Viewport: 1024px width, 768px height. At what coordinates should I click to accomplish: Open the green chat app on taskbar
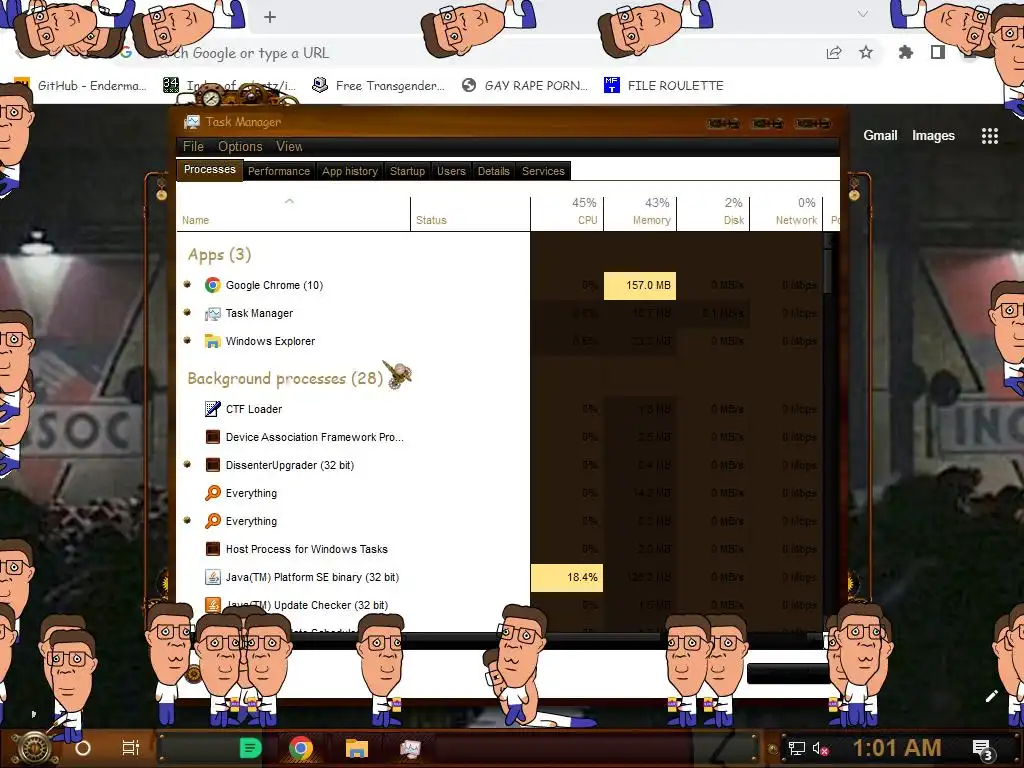point(250,748)
